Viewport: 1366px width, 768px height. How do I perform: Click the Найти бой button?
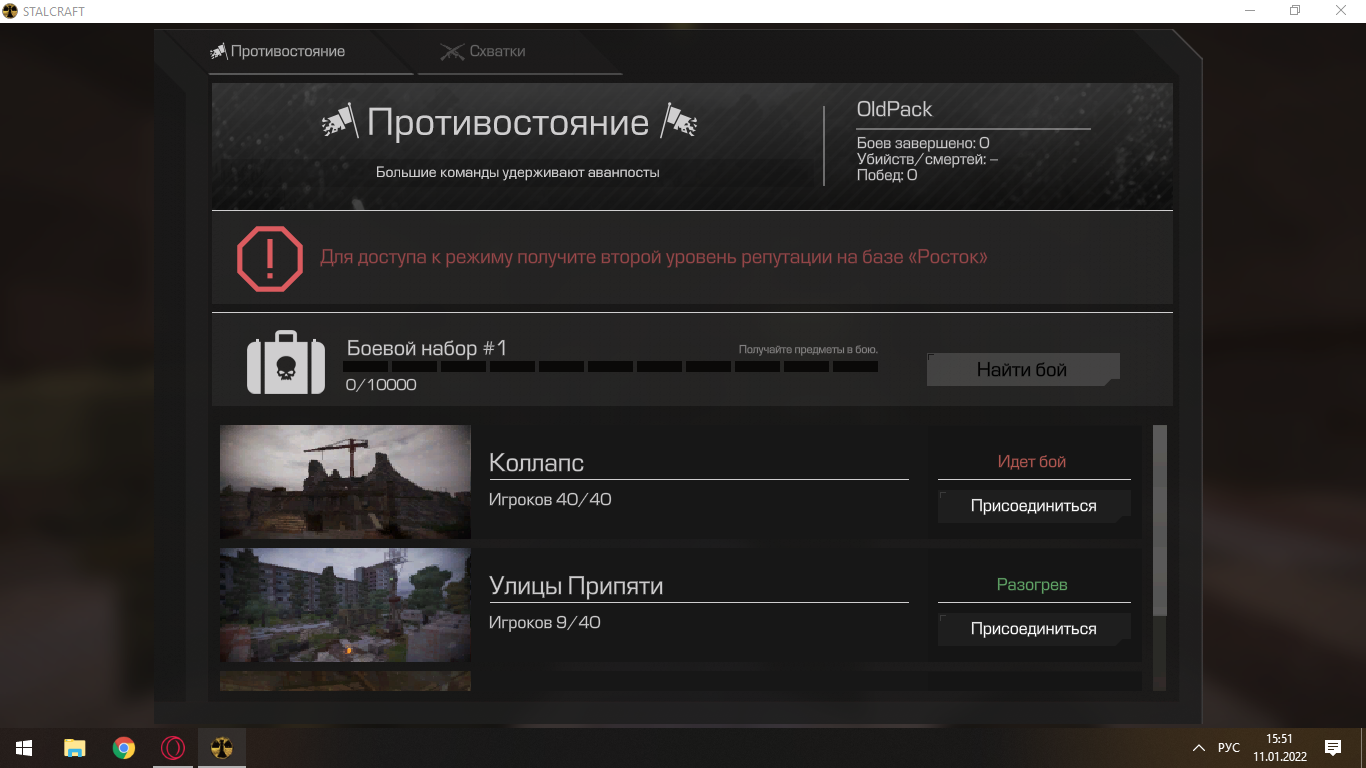(1023, 370)
